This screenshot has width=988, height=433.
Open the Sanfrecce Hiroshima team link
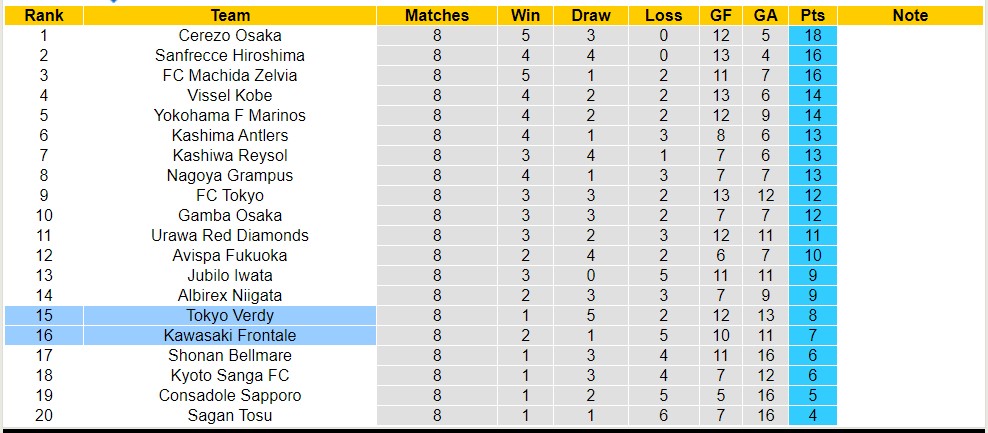pos(230,55)
